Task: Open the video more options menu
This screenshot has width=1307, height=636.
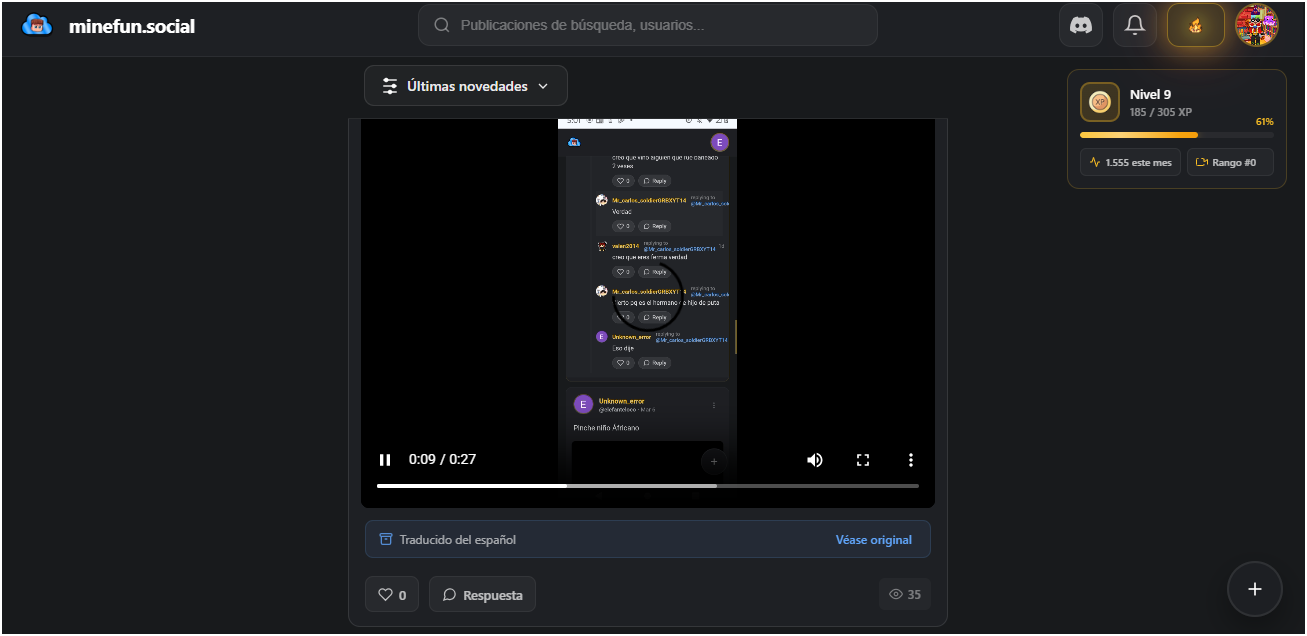Action: coord(910,460)
